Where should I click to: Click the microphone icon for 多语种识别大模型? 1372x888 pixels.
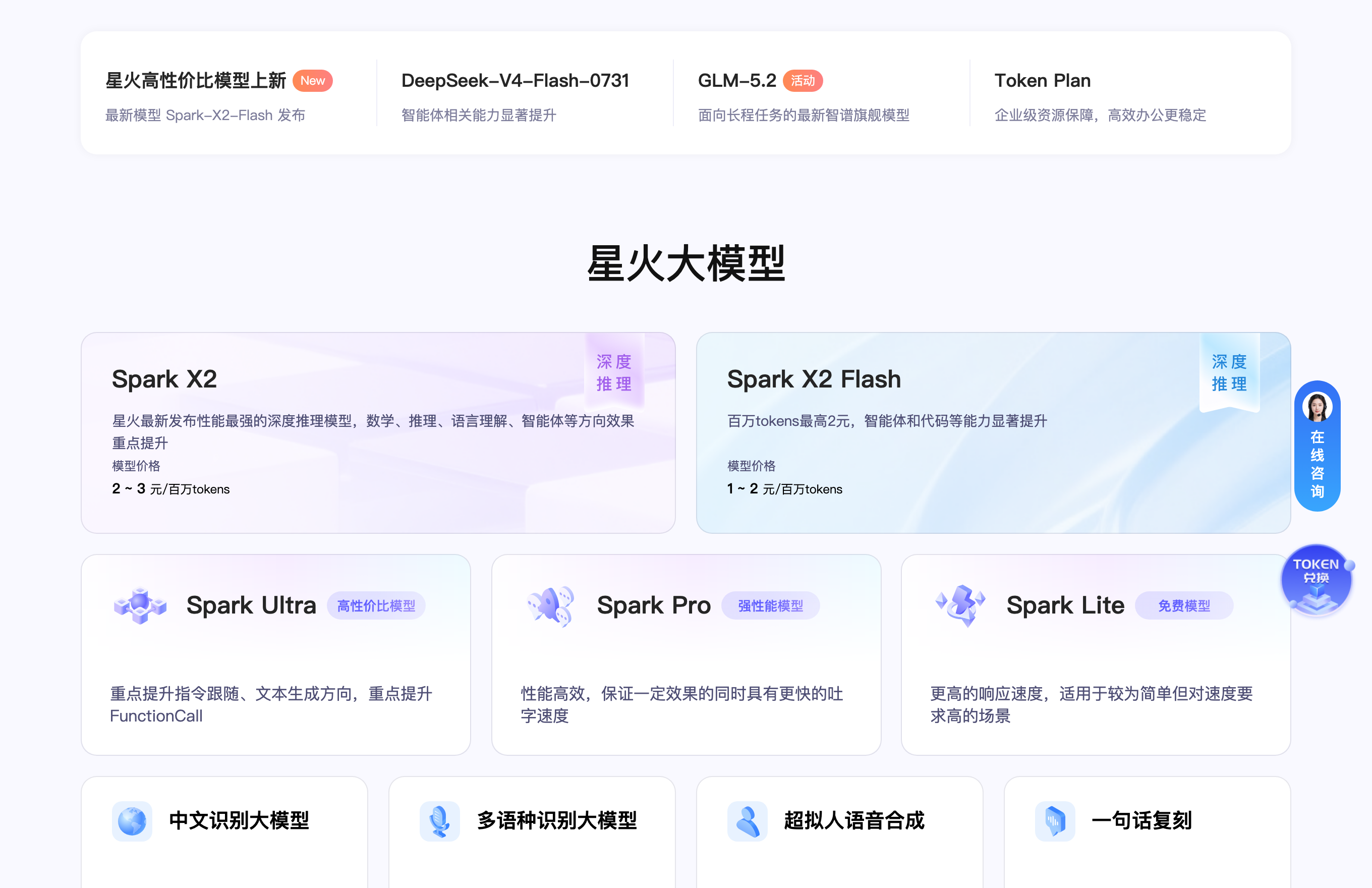[x=439, y=820]
